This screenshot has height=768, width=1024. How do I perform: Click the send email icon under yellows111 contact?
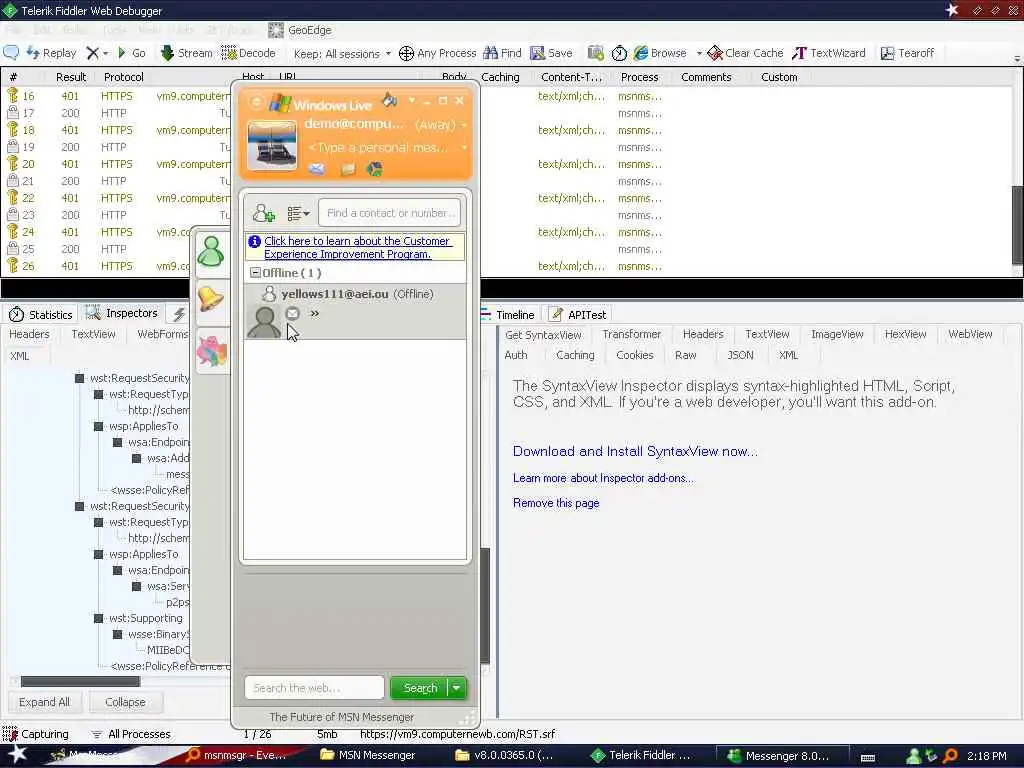[x=293, y=313]
